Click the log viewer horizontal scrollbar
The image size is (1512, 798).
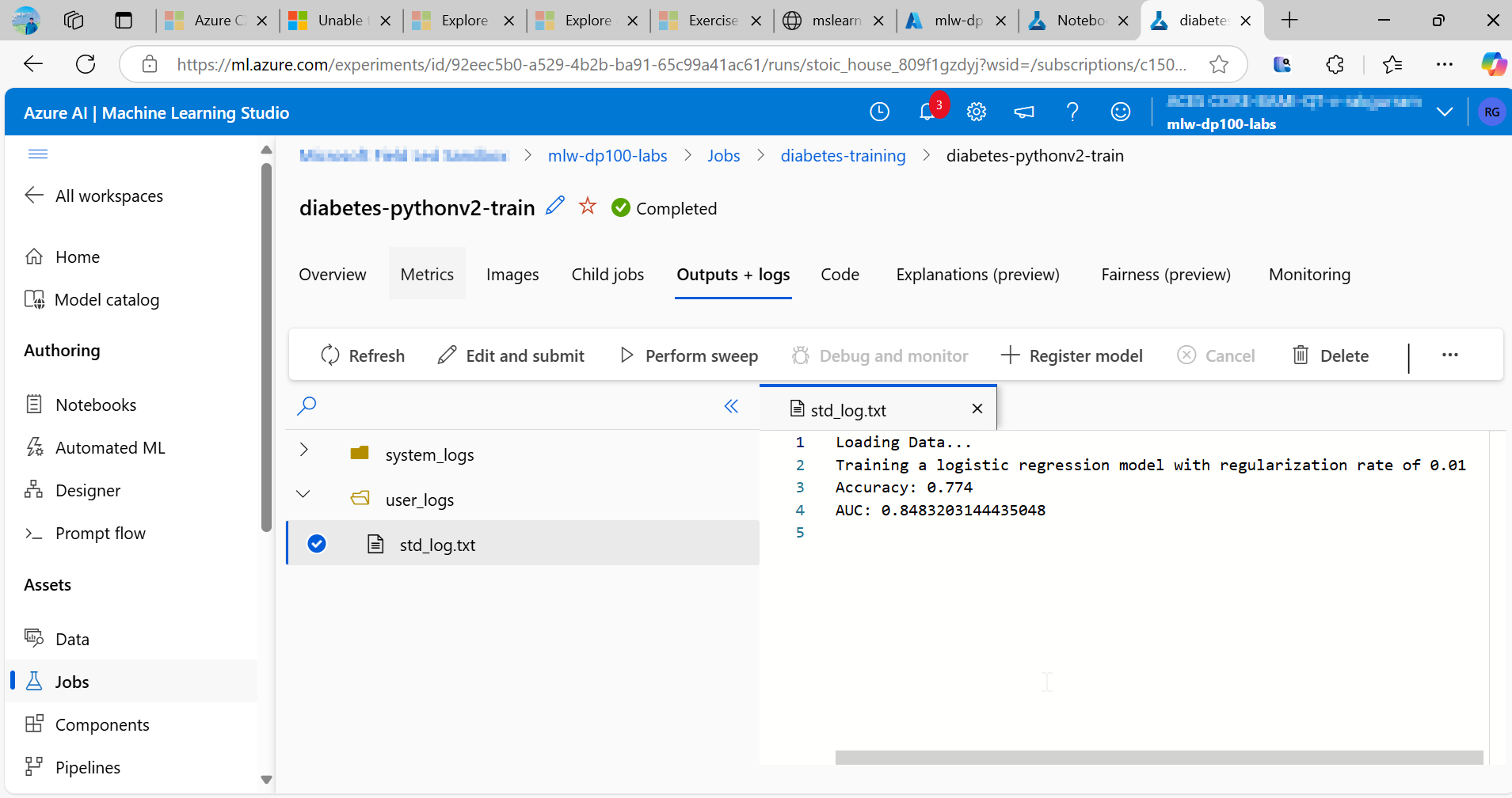click(x=1159, y=758)
